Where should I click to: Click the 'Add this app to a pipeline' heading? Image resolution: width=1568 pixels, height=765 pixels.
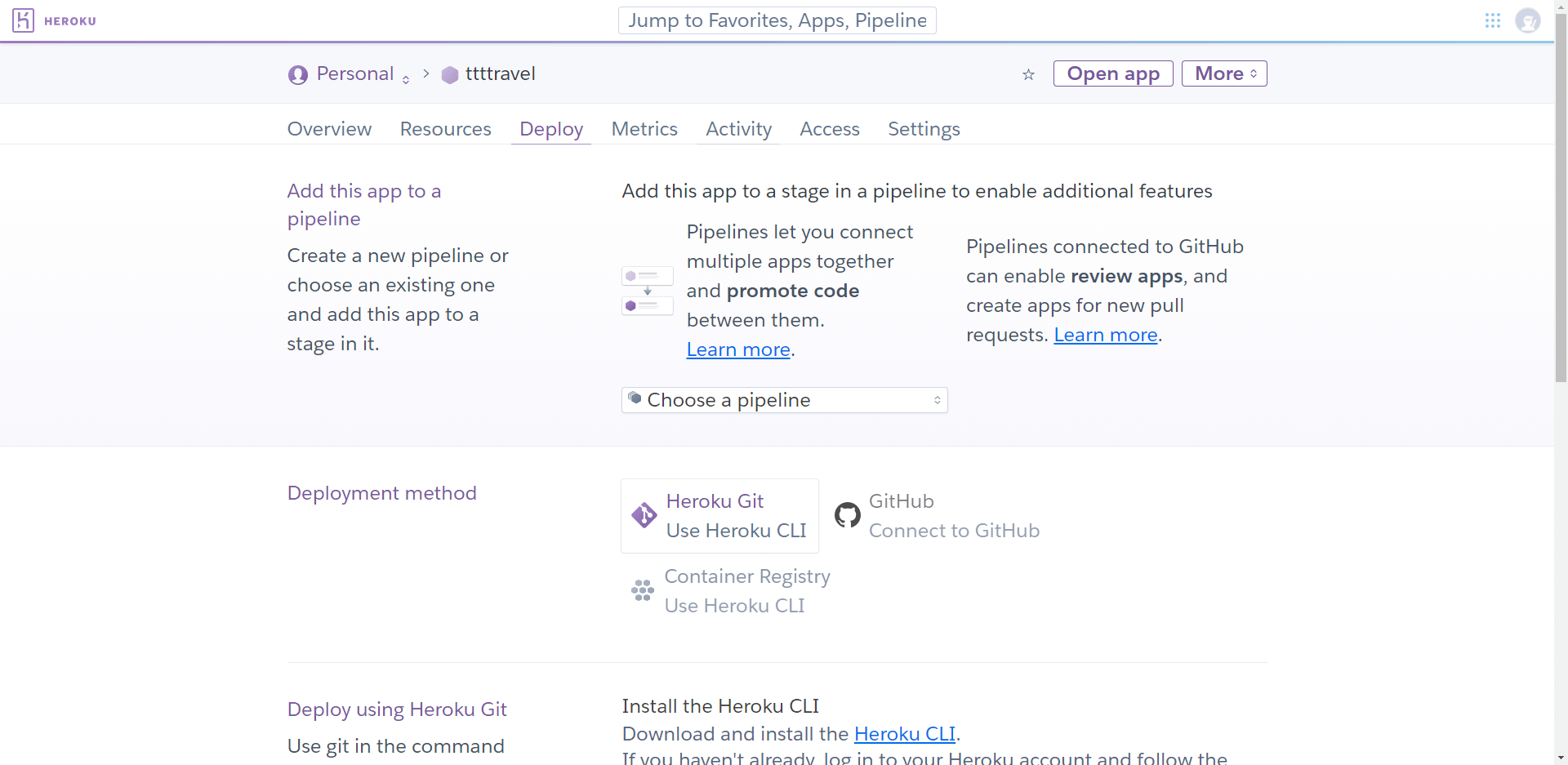(x=364, y=205)
